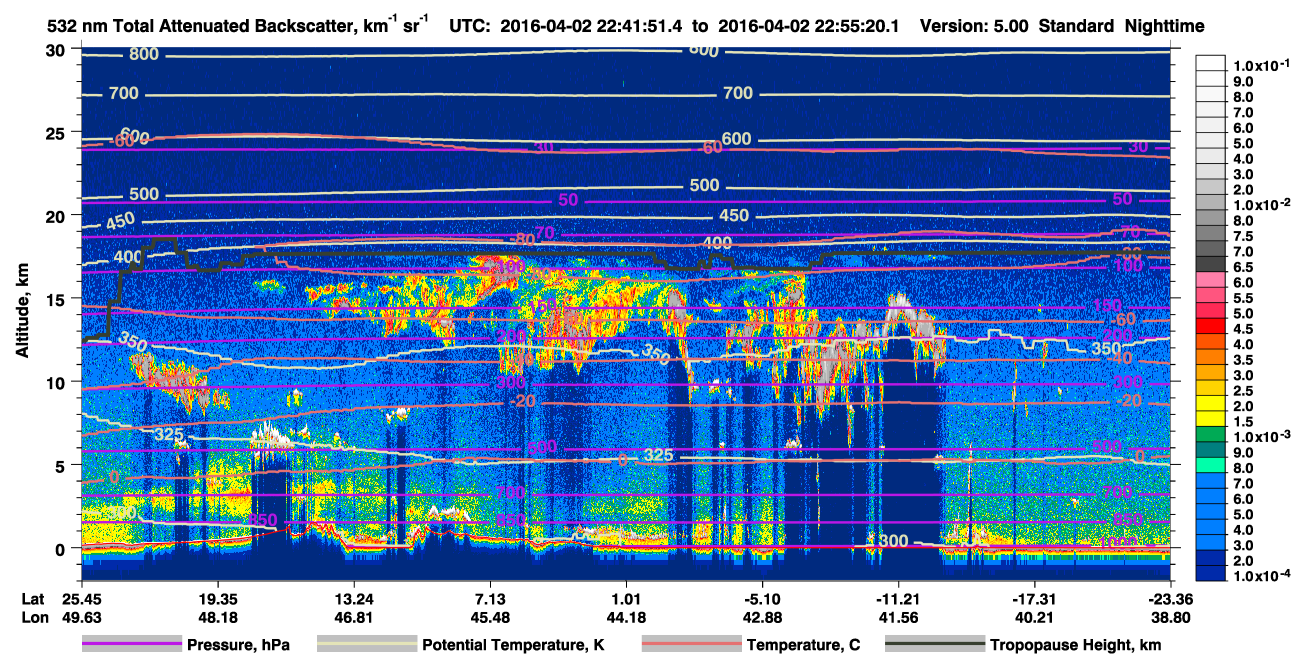This screenshot has height=667, width=1300.
Task: Click altitude axis tick label 20
Action: pyautogui.click(x=57, y=216)
